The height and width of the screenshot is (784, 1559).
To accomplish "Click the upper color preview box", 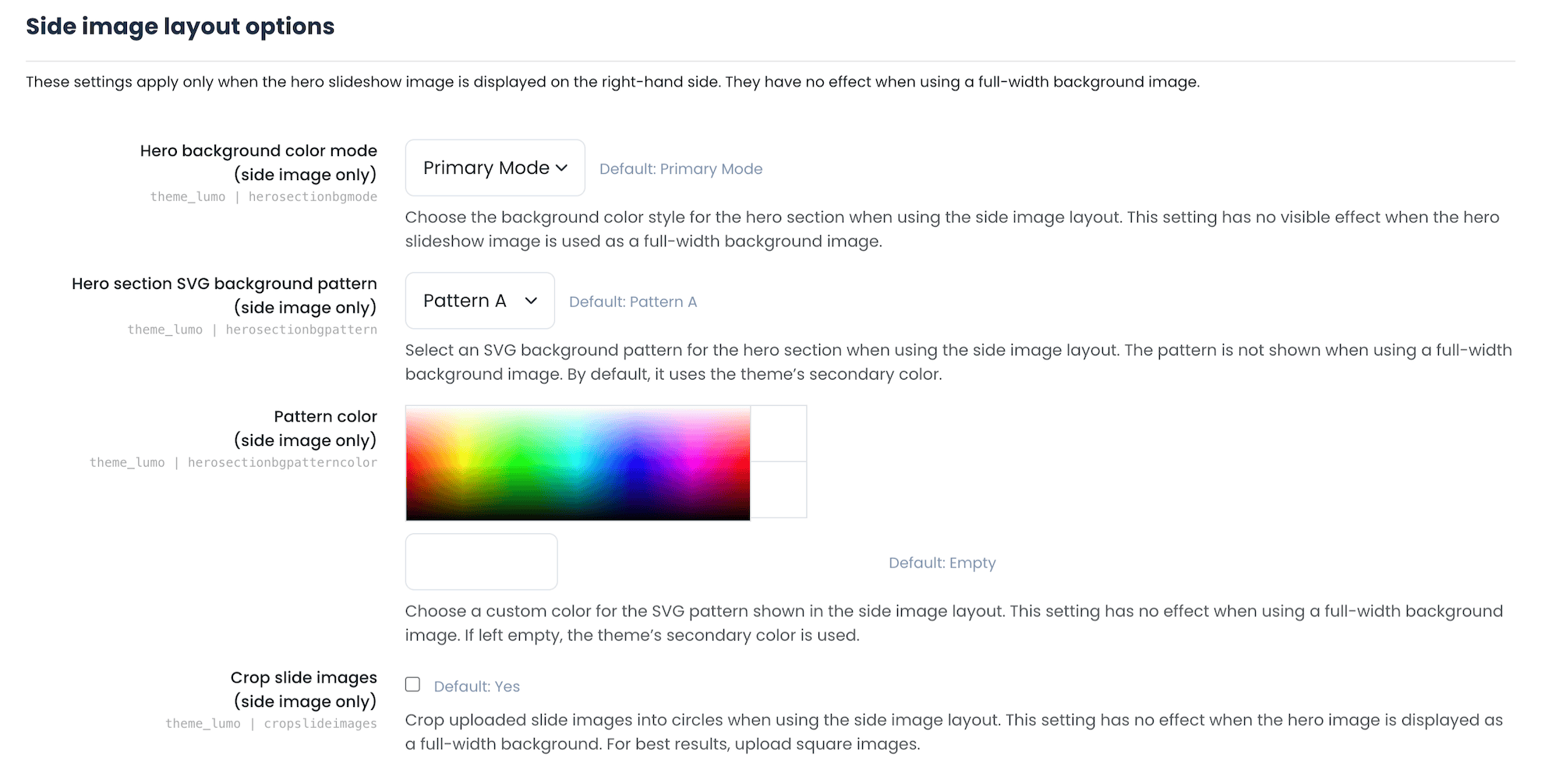I will click(778, 434).
